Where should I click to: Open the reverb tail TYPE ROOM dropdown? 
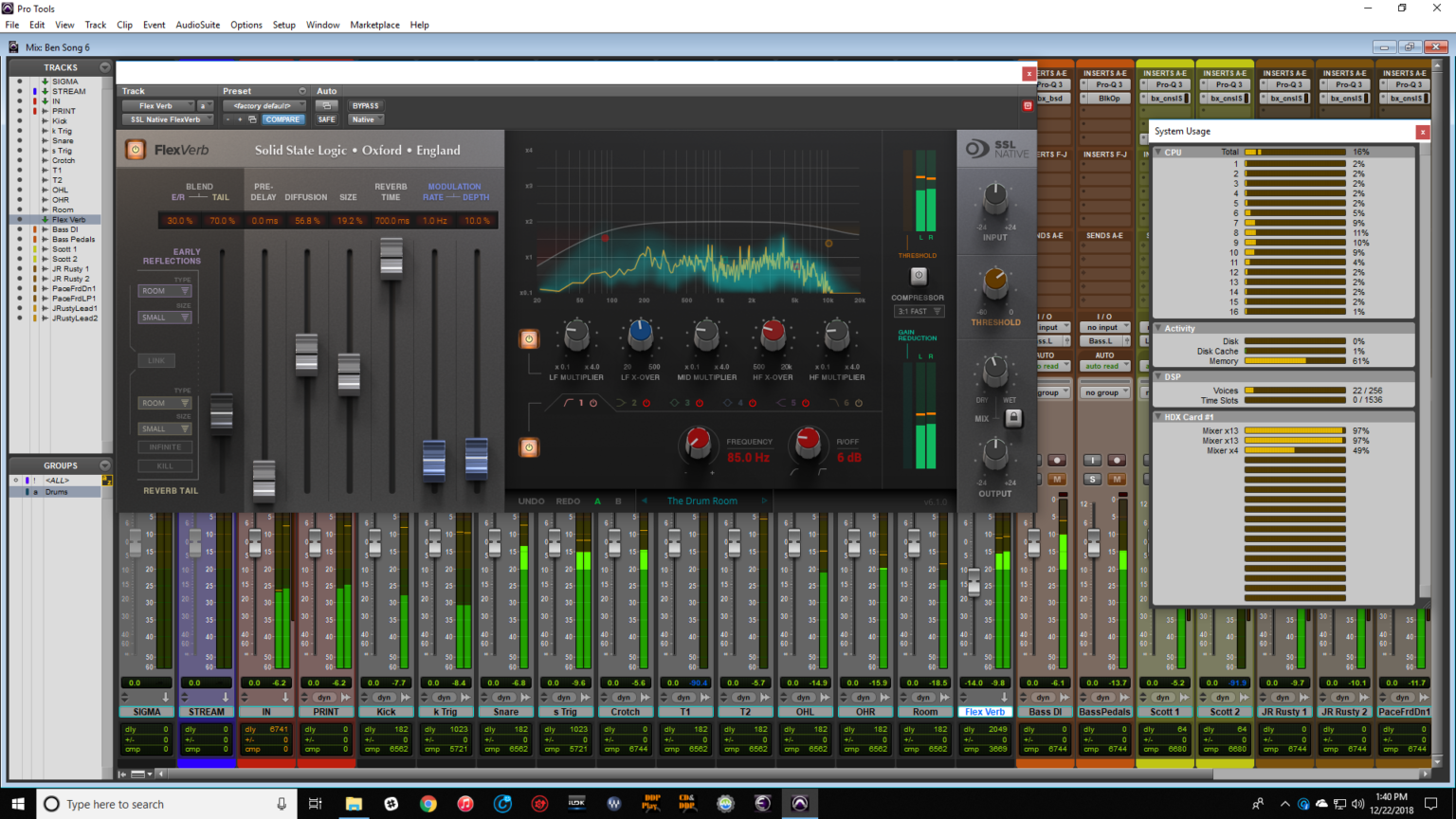pos(165,403)
